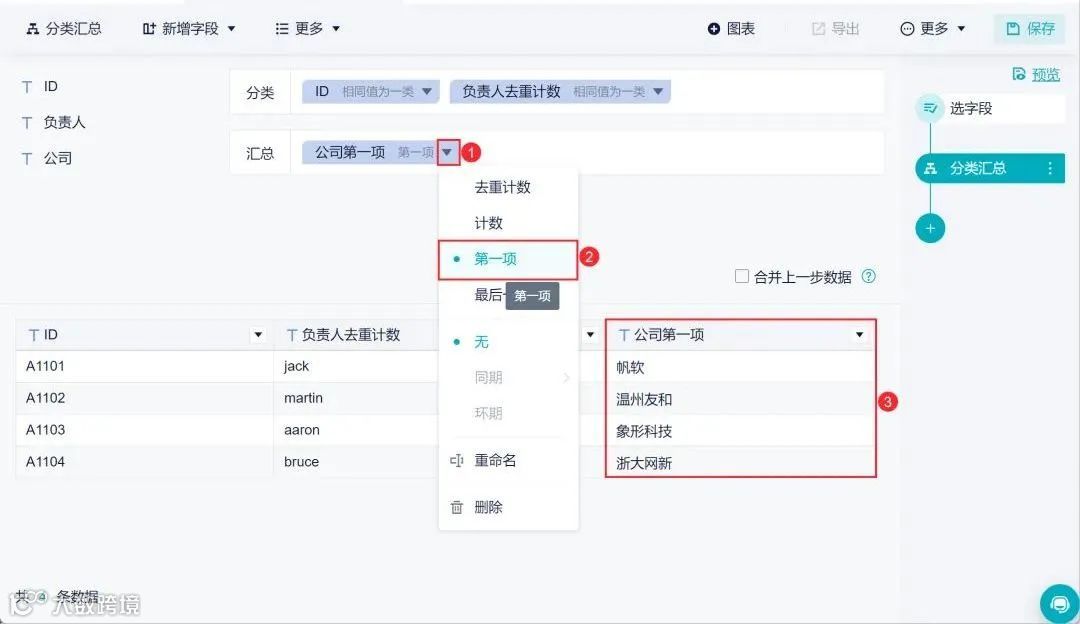Click the + icon to add an analysis step
The height and width of the screenshot is (624, 1080).
(x=930, y=228)
